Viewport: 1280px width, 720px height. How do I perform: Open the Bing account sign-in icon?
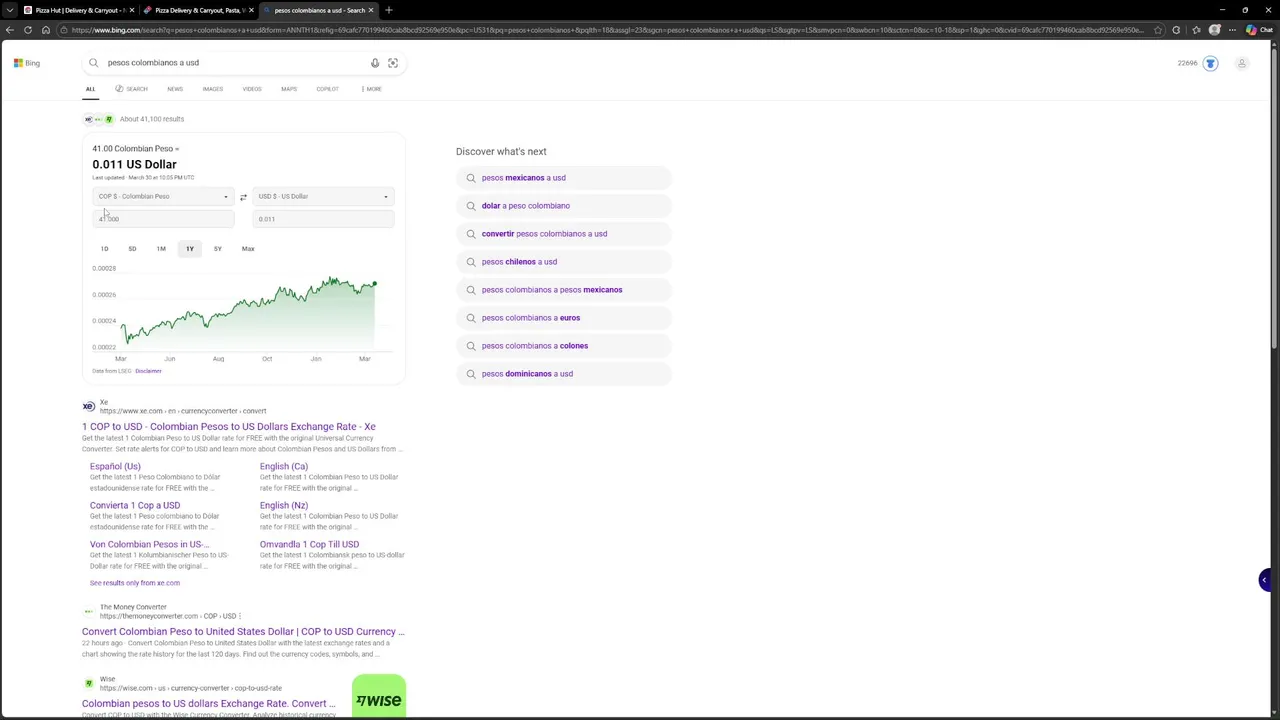(1242, 63)
